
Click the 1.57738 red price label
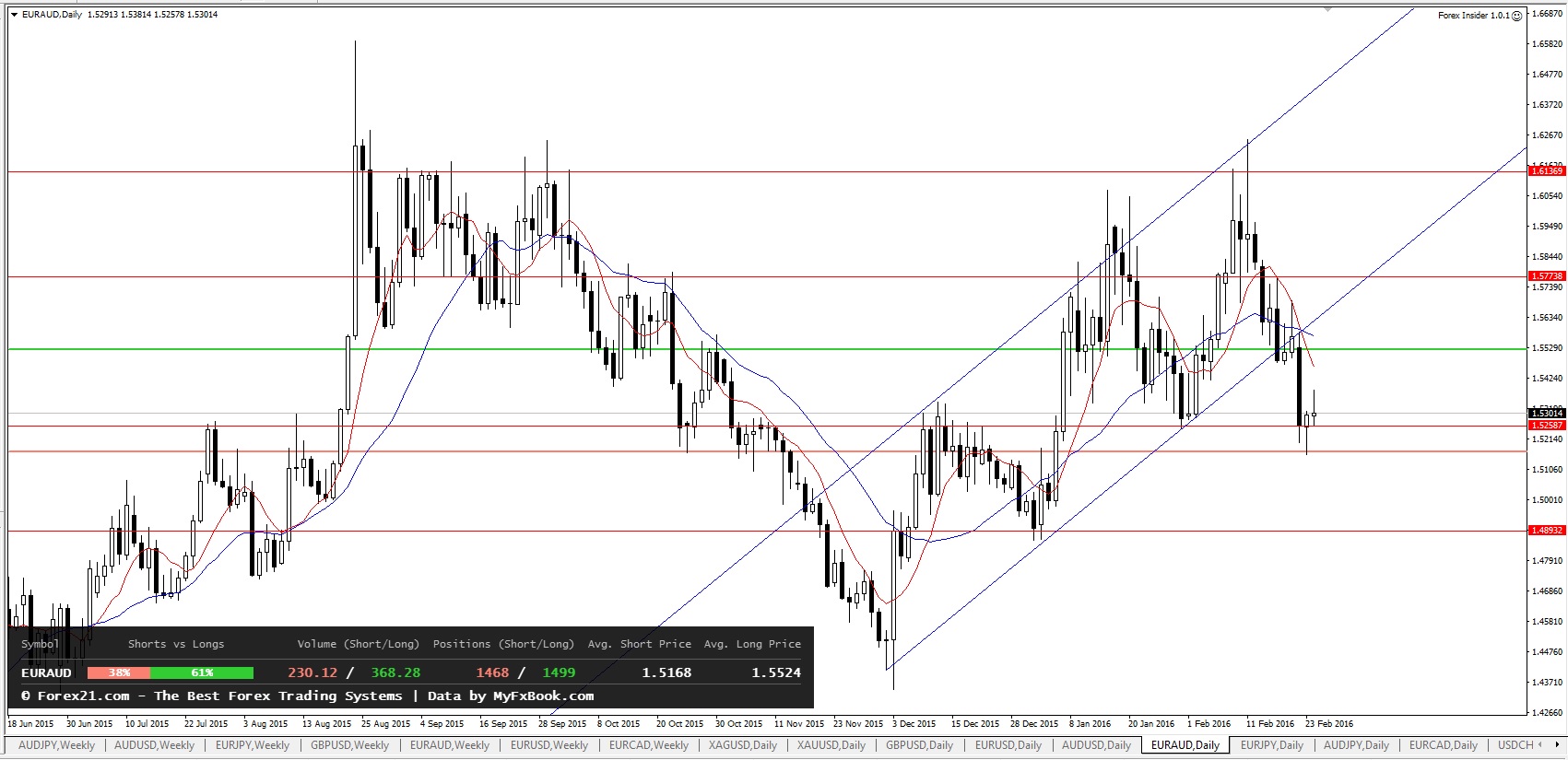click(x=1547, y=276)
